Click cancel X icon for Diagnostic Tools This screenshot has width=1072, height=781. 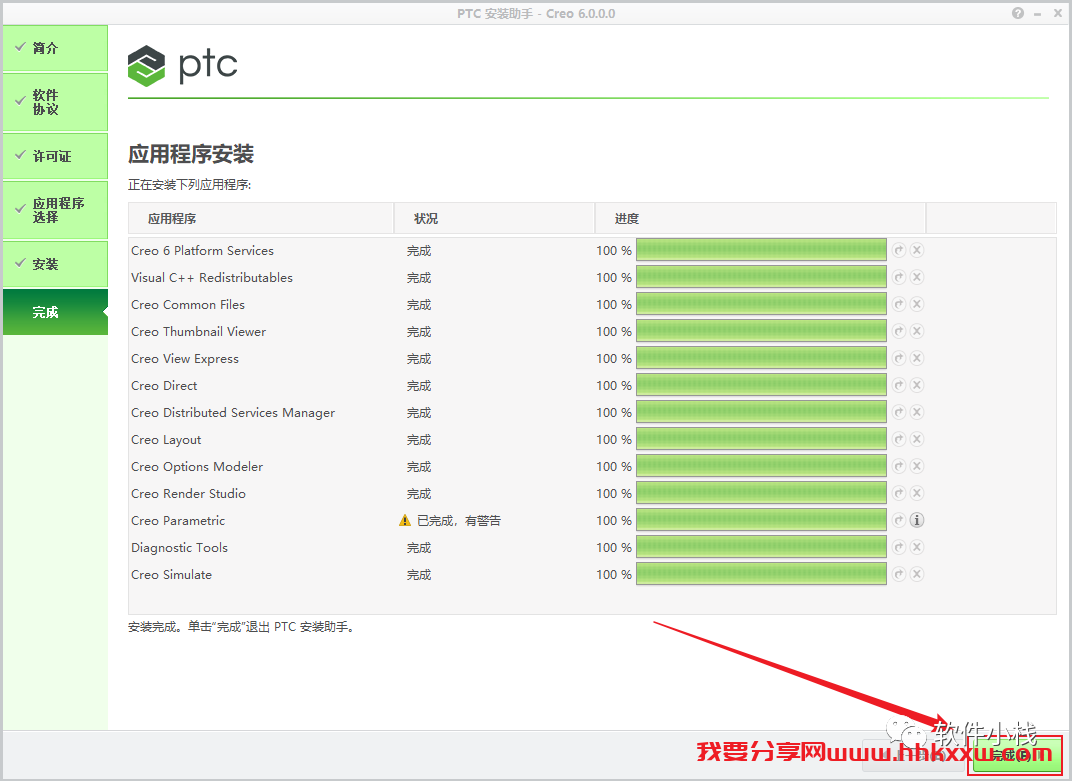[x=917, y=547]
